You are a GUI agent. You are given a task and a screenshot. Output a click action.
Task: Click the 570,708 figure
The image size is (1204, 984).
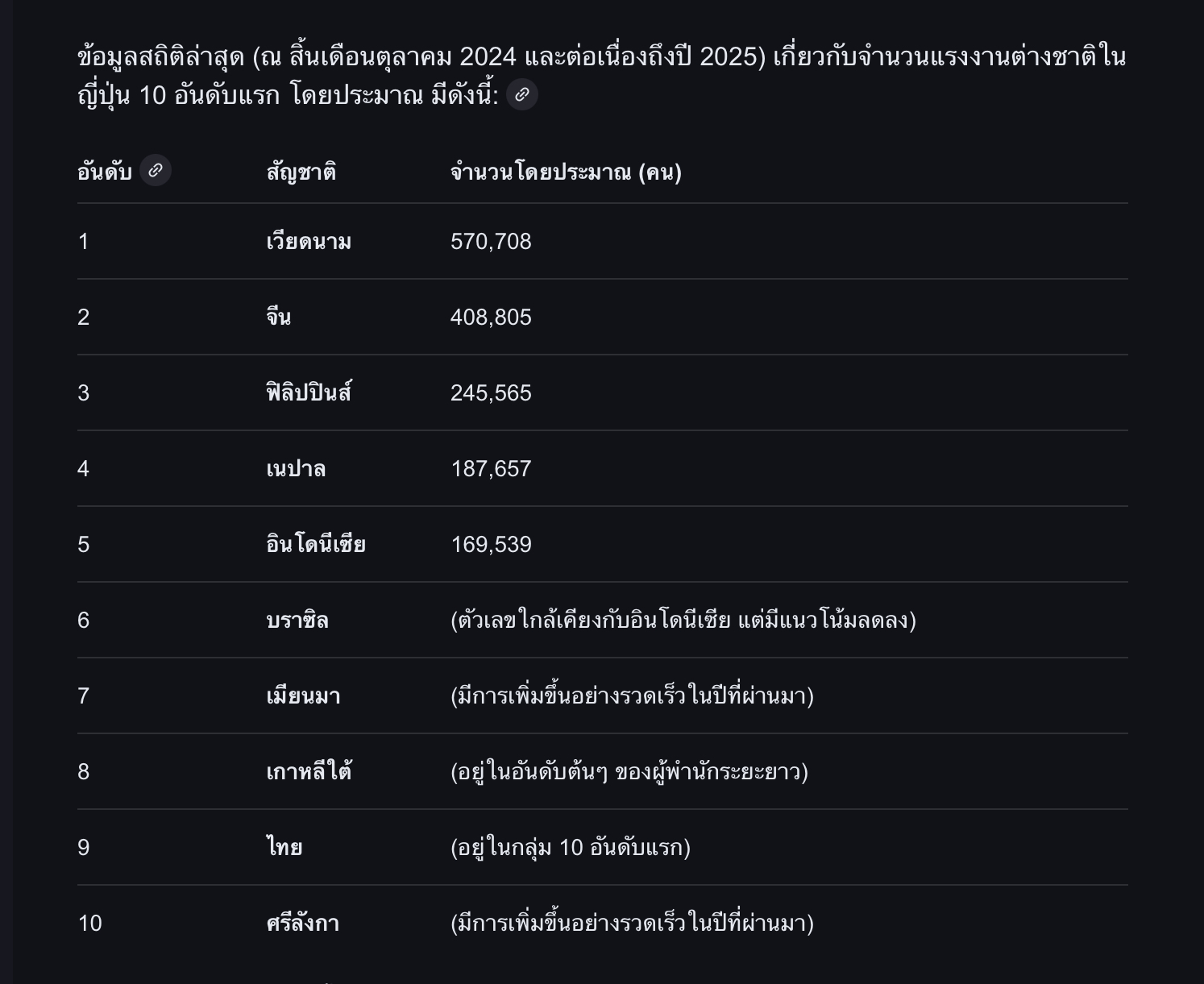491,242
